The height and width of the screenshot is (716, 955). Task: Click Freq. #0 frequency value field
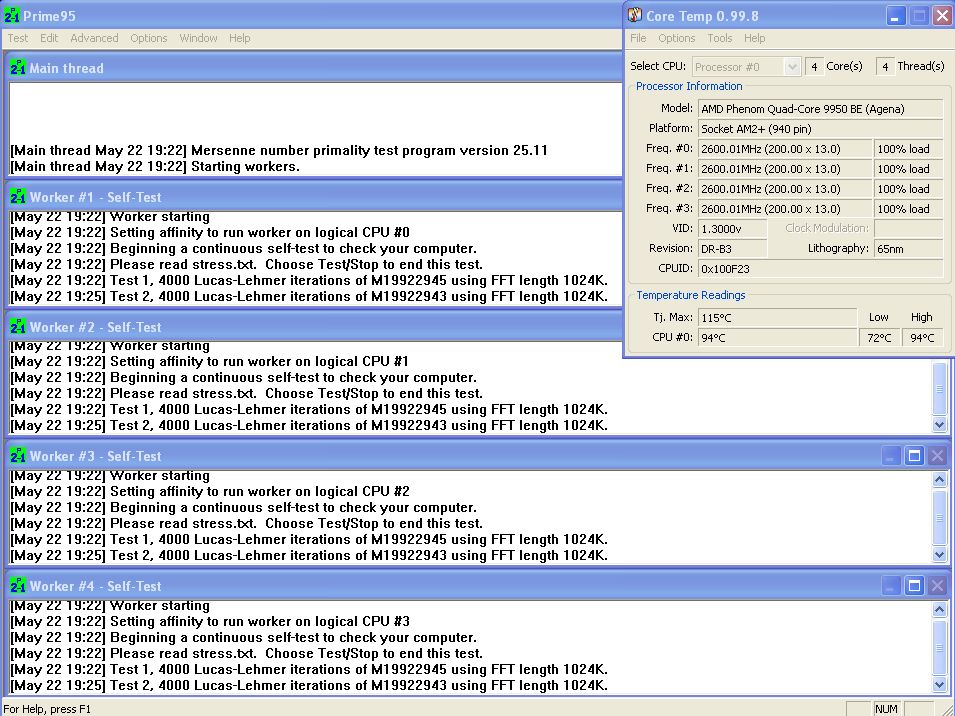point(785,149)
